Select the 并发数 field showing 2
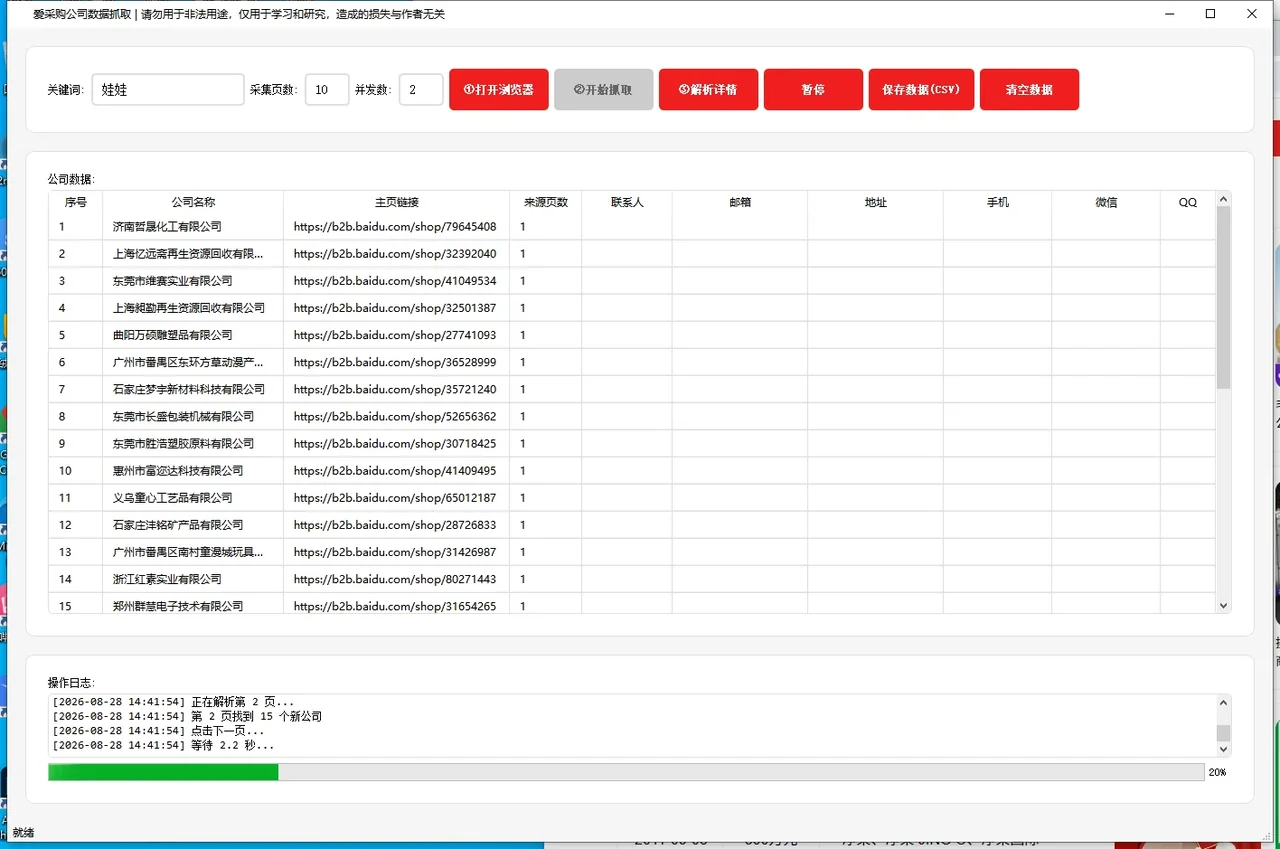 tap(421, 89)
